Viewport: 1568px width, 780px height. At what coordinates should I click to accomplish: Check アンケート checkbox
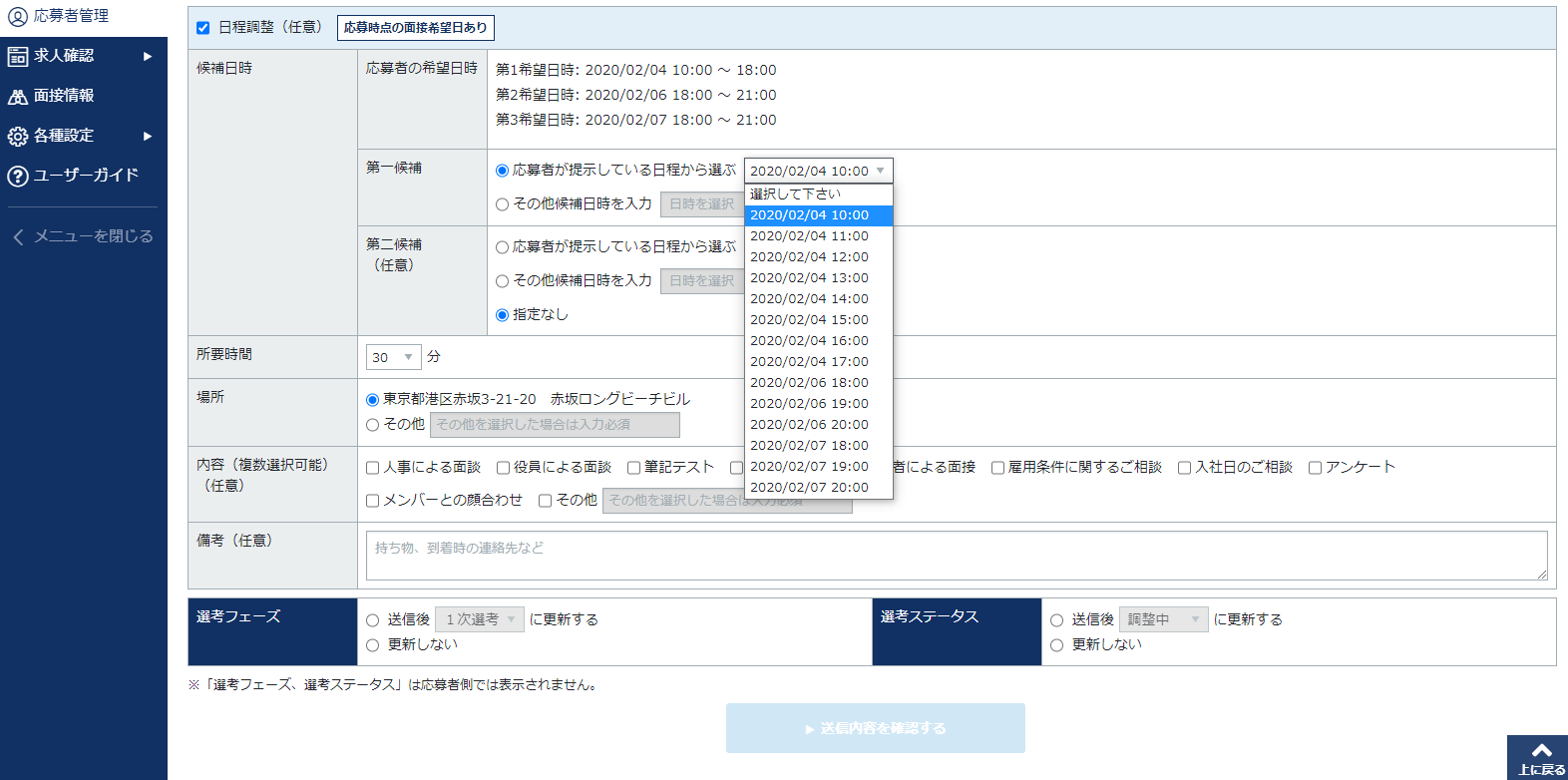click(x=1315, y=468)
